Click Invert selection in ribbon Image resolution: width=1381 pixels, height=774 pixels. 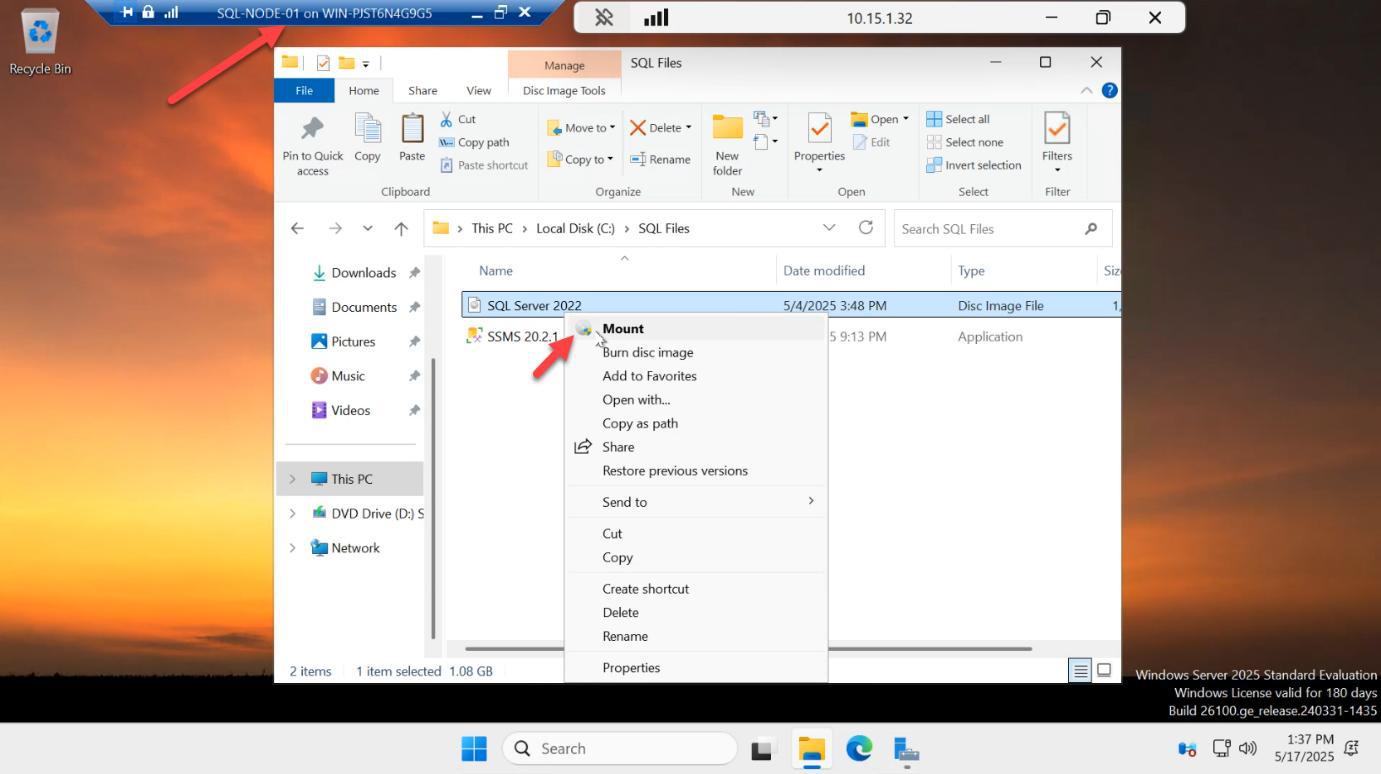(x=974, y=165)
